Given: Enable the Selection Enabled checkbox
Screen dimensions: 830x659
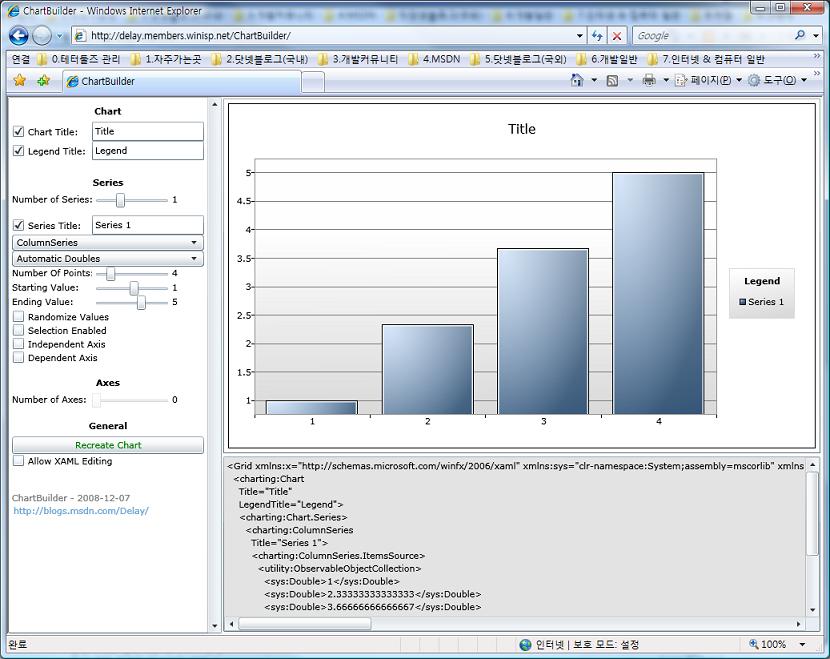Looking at the screenshot, I should coord(19,330).
